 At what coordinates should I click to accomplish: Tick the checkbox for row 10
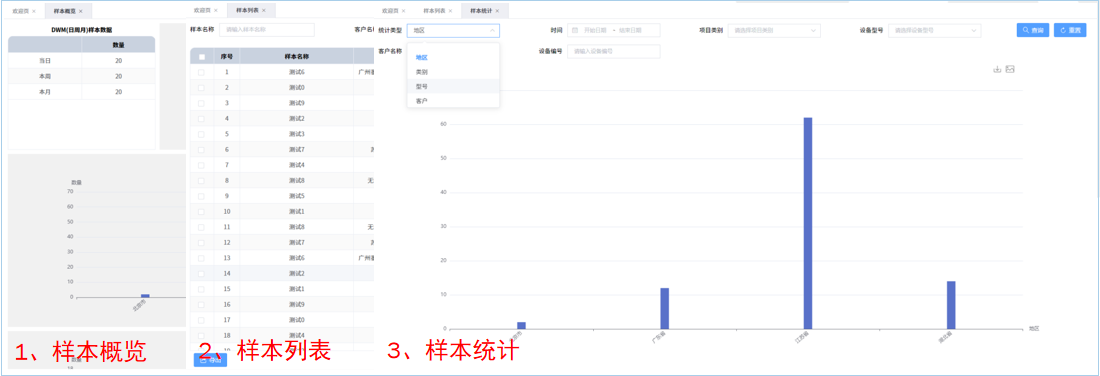(x=202, y=211)
